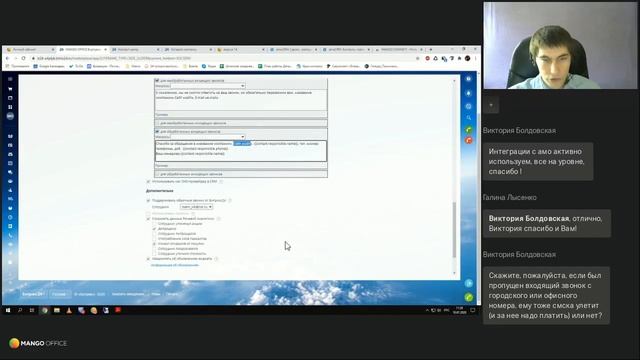Toggle use as SMS provider in CRM
This screenshot has height=360, width=640.
coord(148,181)
